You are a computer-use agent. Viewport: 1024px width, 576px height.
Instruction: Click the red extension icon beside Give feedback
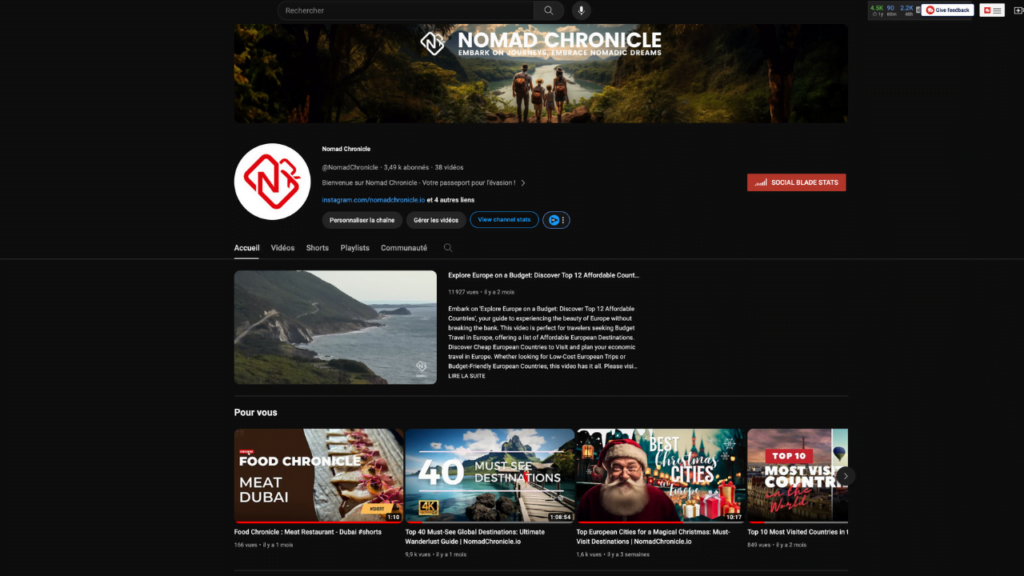click(992, 10)
